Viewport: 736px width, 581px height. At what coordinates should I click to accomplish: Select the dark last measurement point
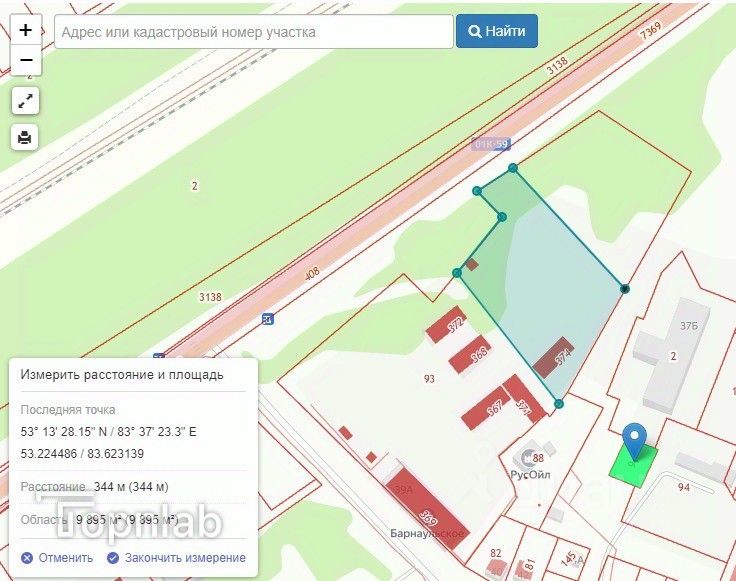tap(625, 289)
